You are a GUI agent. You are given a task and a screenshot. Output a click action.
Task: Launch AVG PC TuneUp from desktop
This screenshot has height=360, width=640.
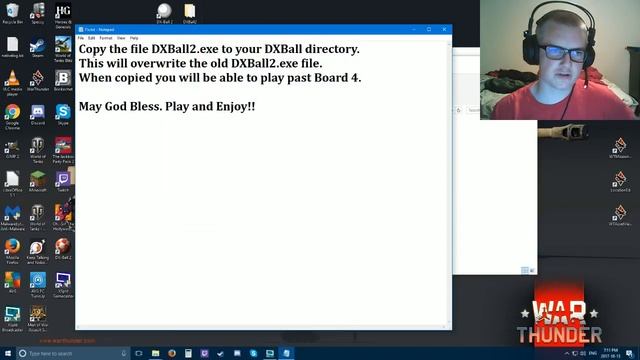[38, 284]
